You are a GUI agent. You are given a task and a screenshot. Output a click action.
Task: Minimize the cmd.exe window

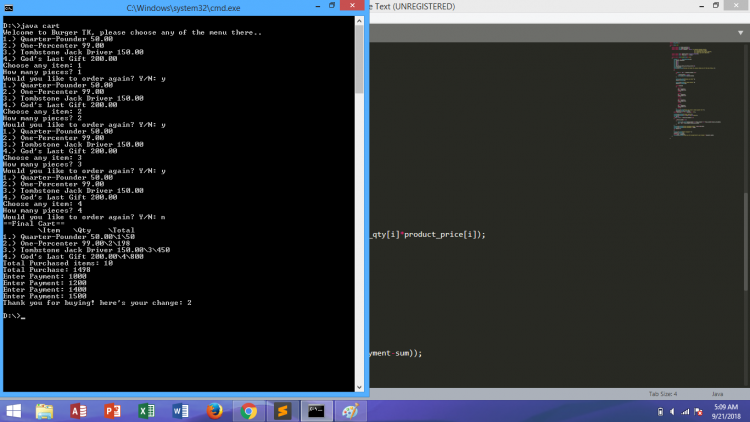318,6
